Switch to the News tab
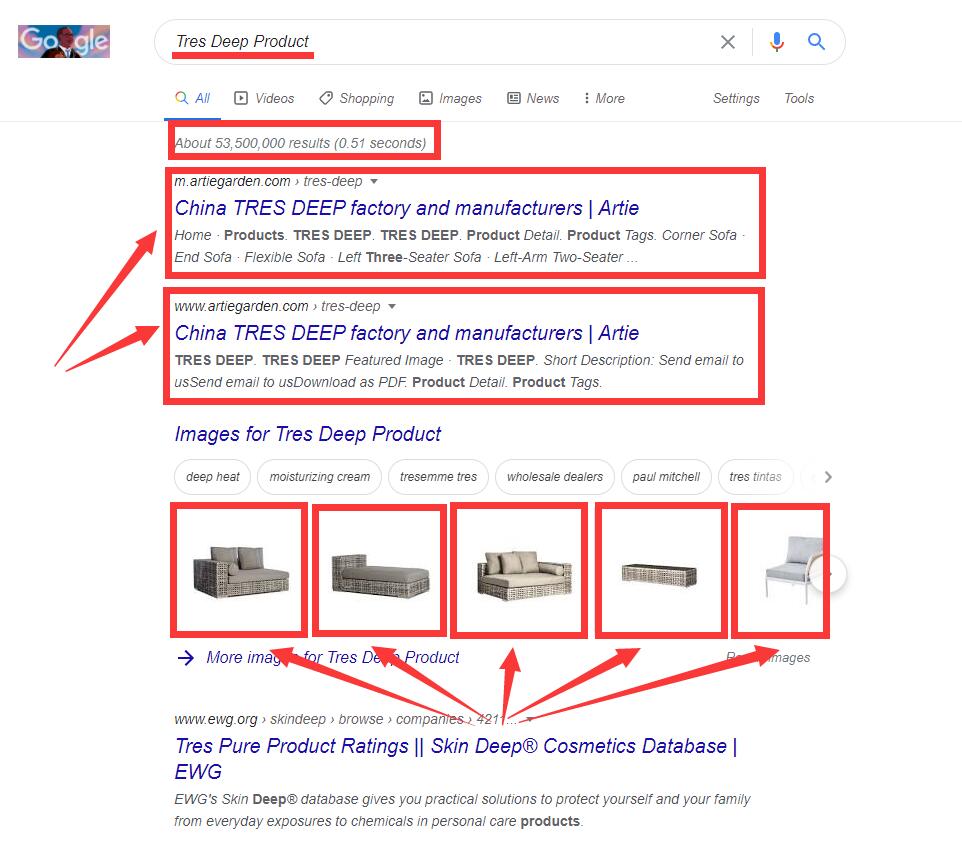 [x=533, y=98]
